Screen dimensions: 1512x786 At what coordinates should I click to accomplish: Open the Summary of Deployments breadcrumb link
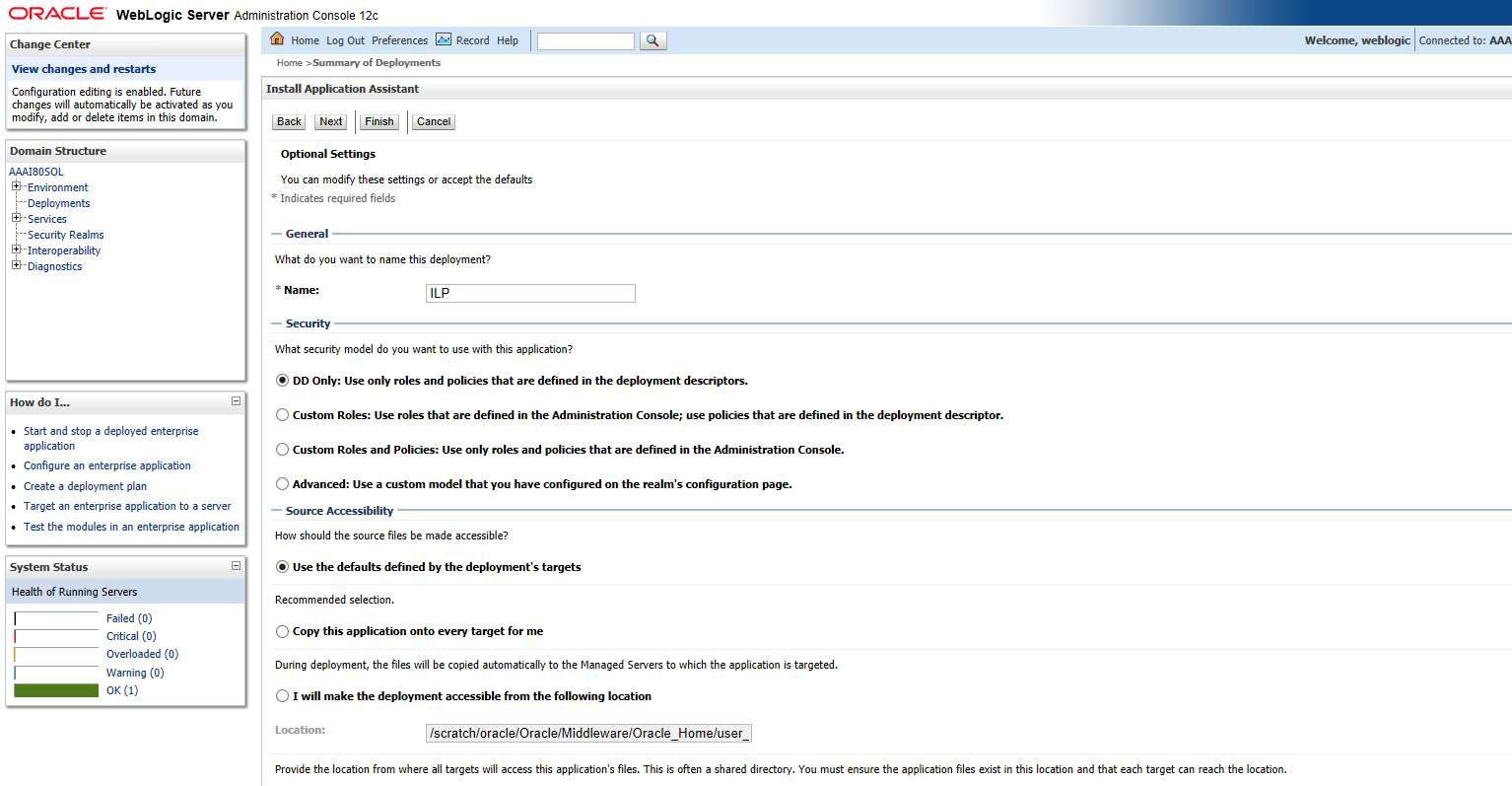376,62
